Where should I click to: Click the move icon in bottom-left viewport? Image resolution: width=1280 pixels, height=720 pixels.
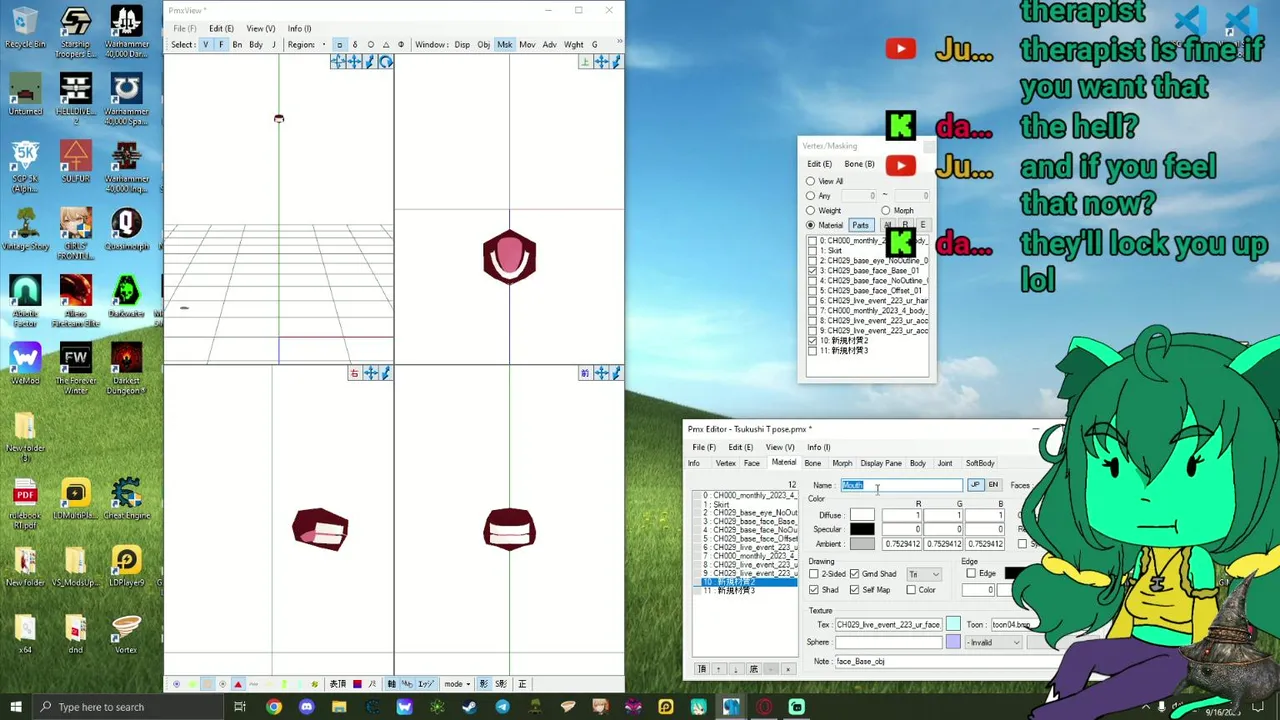point(371,373)
